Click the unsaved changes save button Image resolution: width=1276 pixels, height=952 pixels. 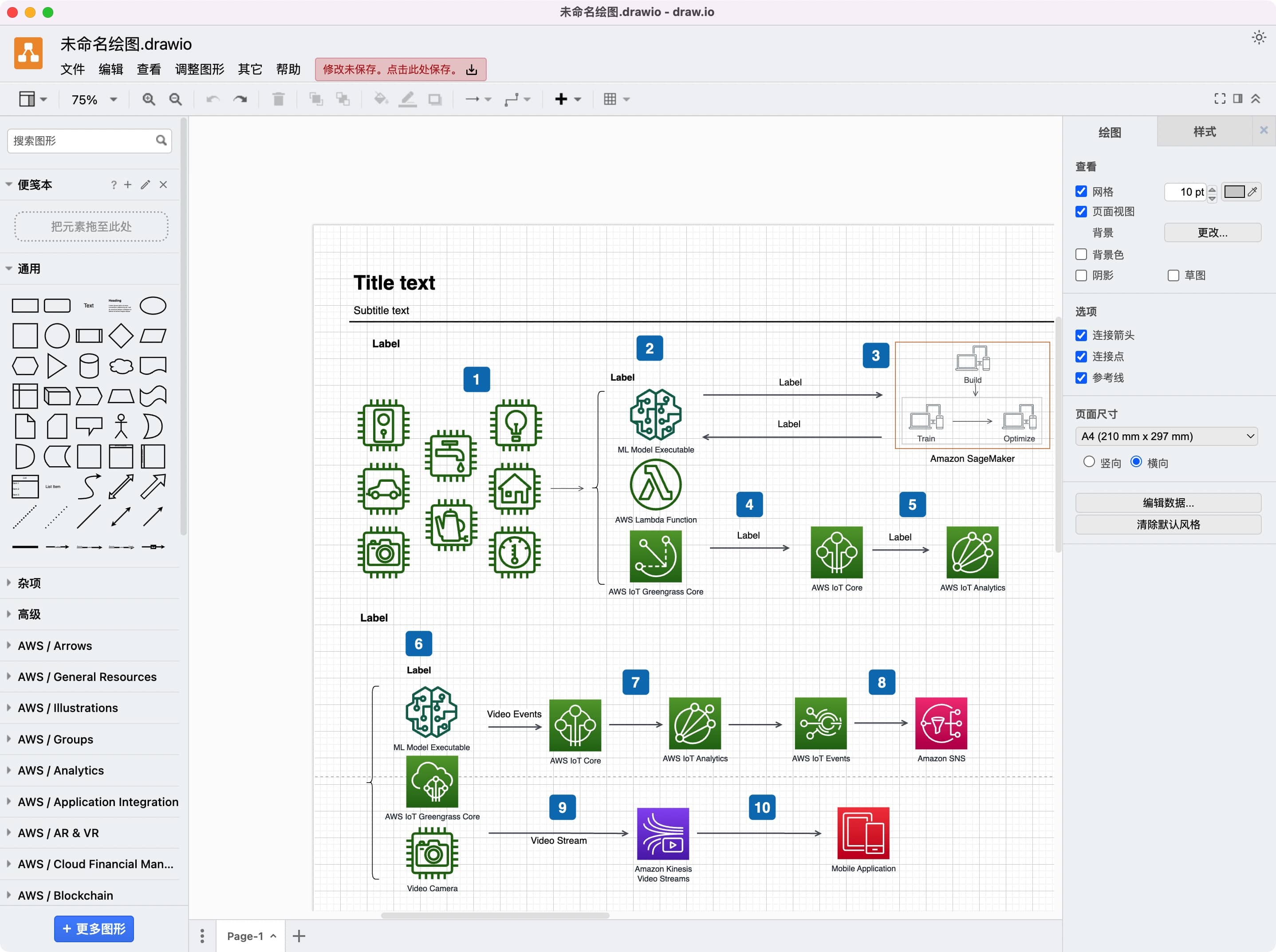[x=401, y=69]
